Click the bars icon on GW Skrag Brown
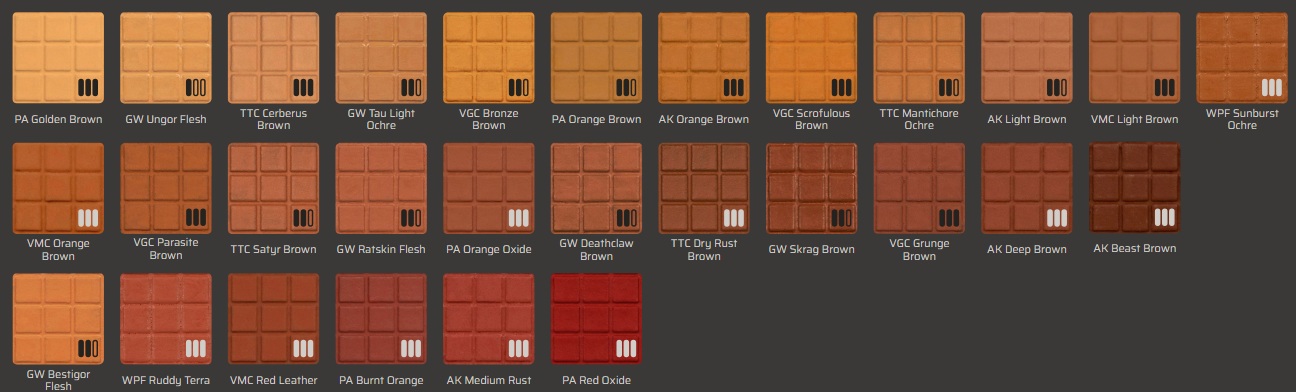The image size is (1296, 392). pyautogui.click(x=842, y=217)
